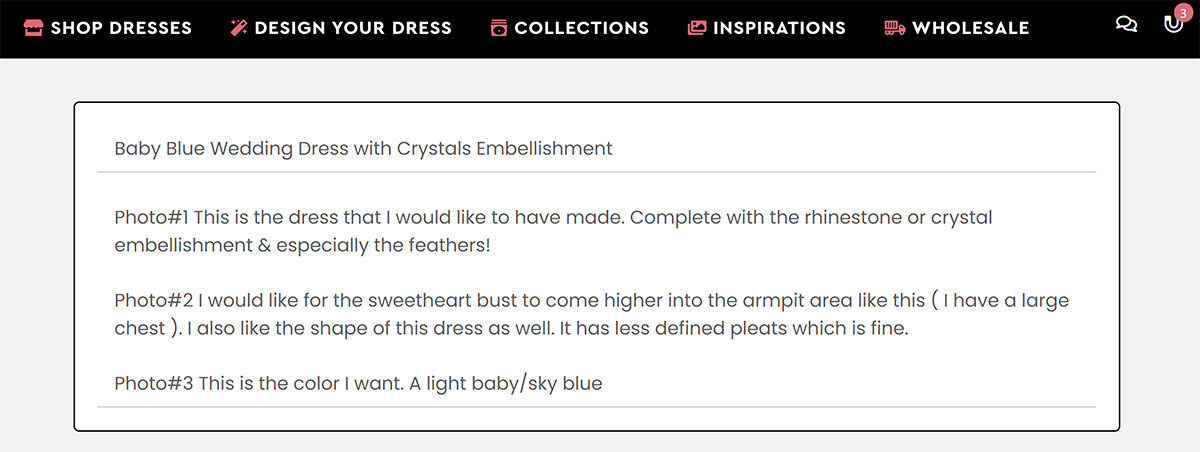Go to Design Your Dress

(x=353, y=28)
